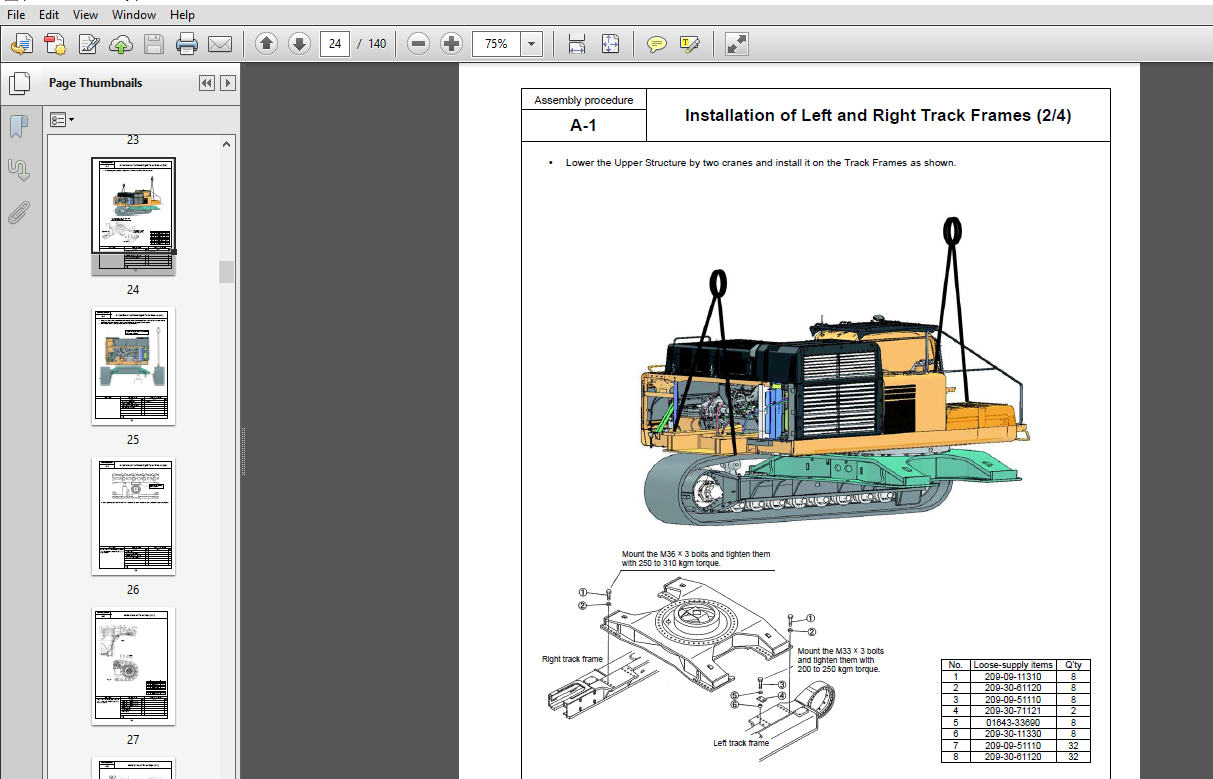The width and height of the screenshot is (1213, 779).
Task: Click the "A-1" procedure code cell
Action: (x=584, y=125)
